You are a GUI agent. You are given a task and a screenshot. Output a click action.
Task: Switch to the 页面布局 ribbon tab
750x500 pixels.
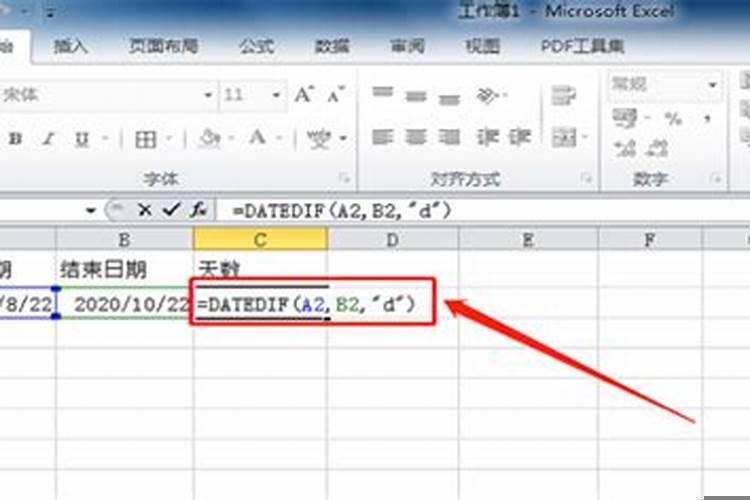coord(164,46)
